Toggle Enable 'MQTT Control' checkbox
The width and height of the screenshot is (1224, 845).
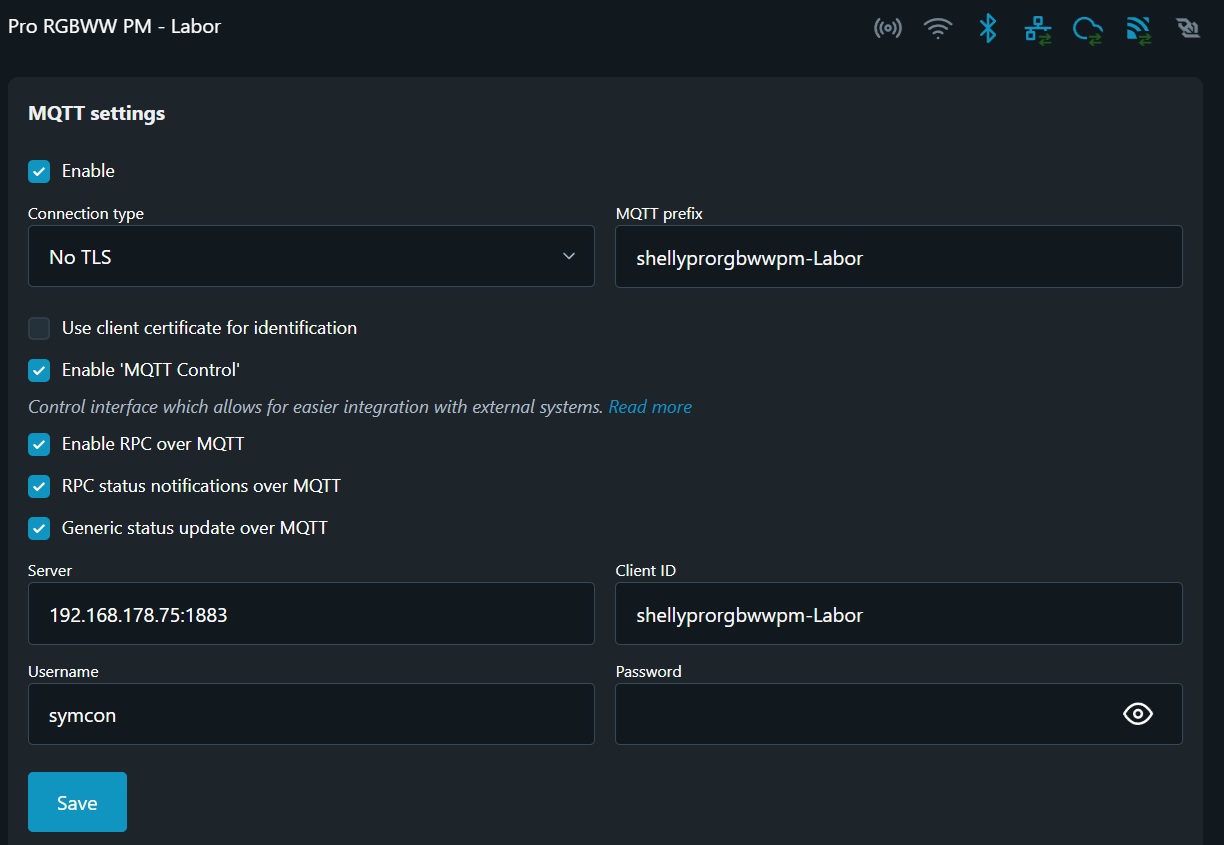pos(39,370)
